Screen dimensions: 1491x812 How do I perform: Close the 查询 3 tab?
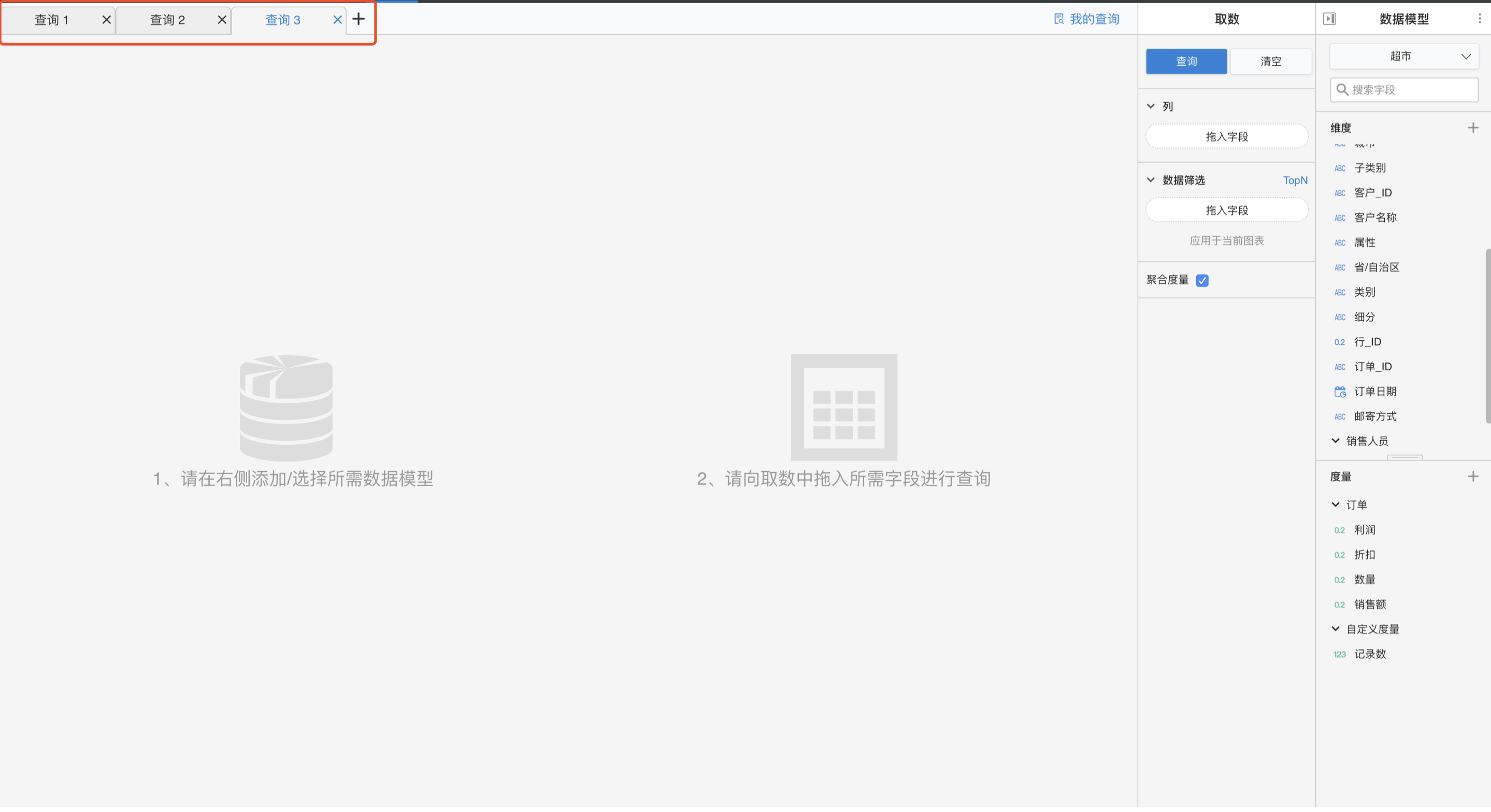(337, 20)
